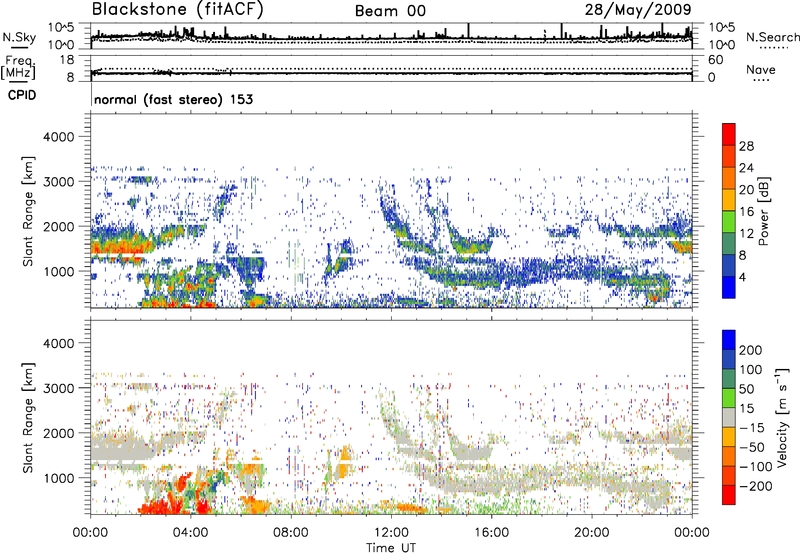Screen dimensions: 800x554
Task: Click the red top segment of power colorbar
Action: pyautogui.click(x=729, y=134)
